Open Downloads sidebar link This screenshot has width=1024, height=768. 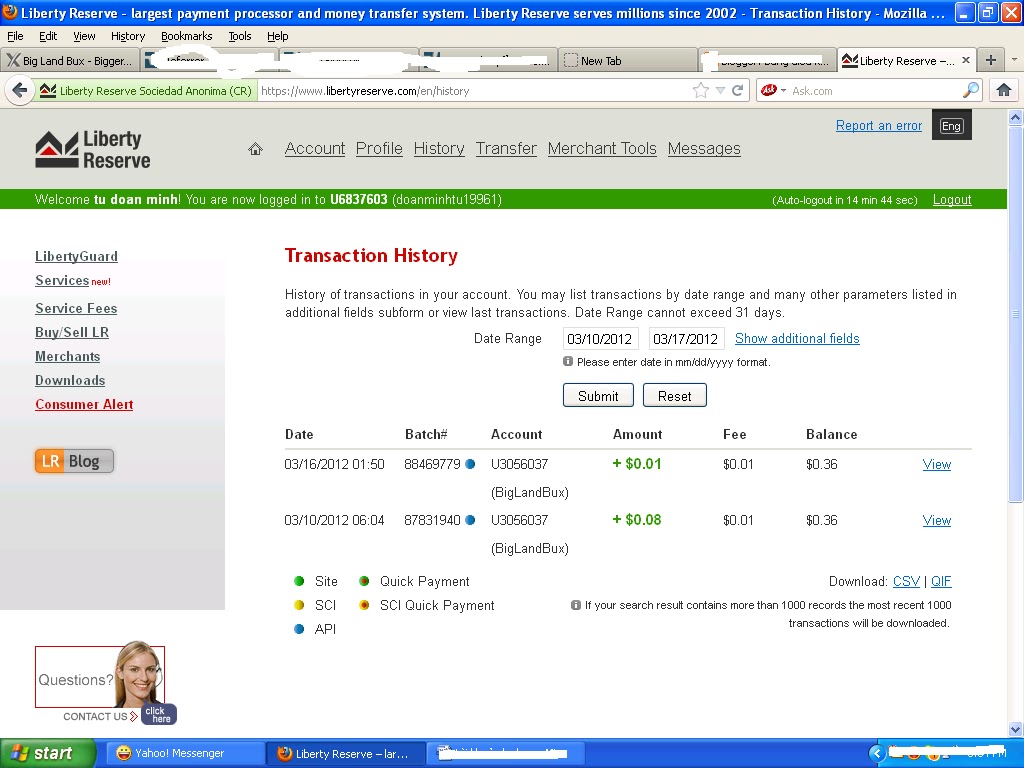point(70,381)
